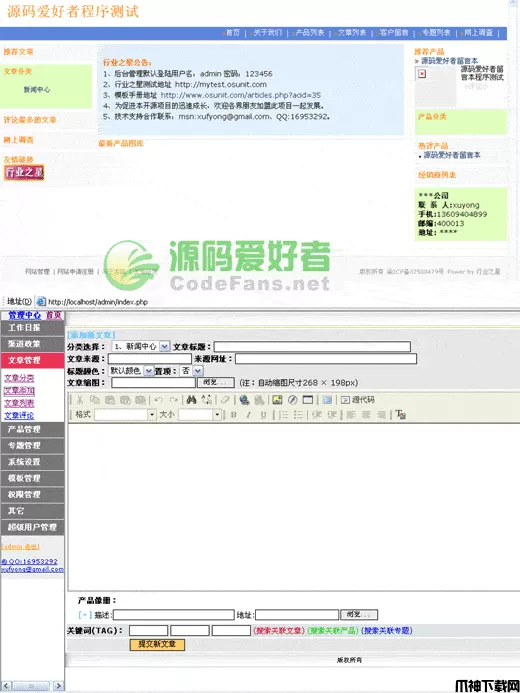
Task: Click the 搜索关联文章 red link
Action: pyautogui.click(x=278, y=631)
